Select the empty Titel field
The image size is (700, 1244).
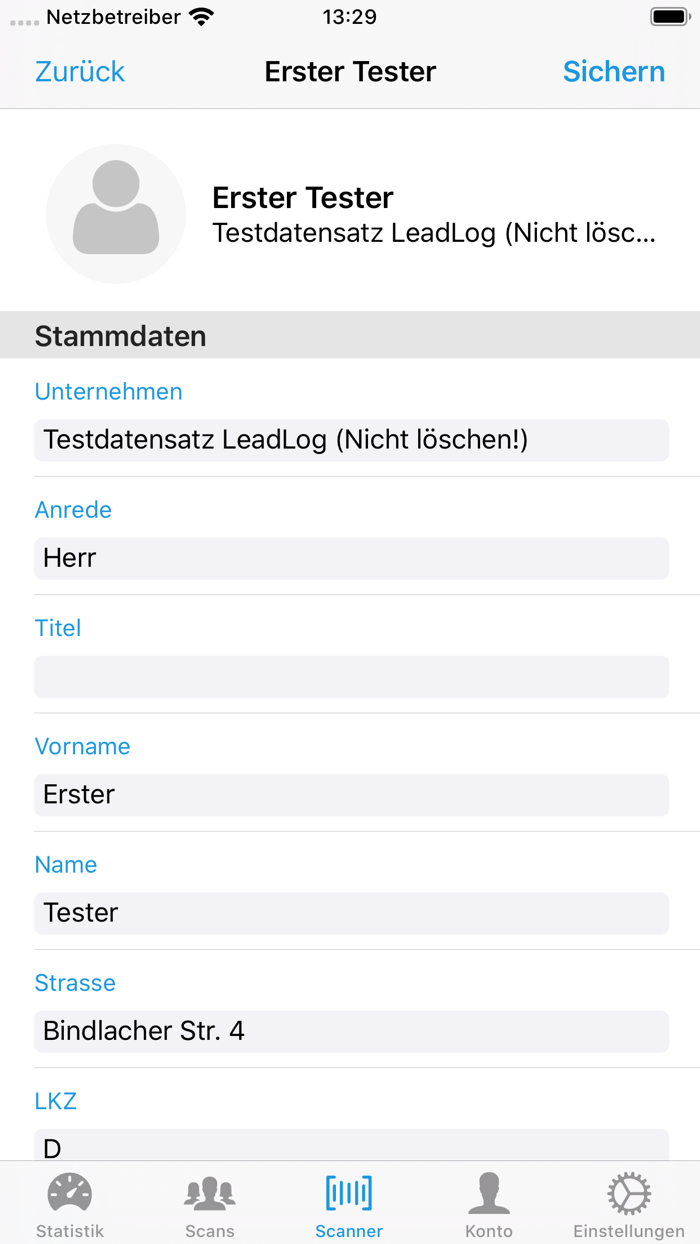tap(350, 677)
